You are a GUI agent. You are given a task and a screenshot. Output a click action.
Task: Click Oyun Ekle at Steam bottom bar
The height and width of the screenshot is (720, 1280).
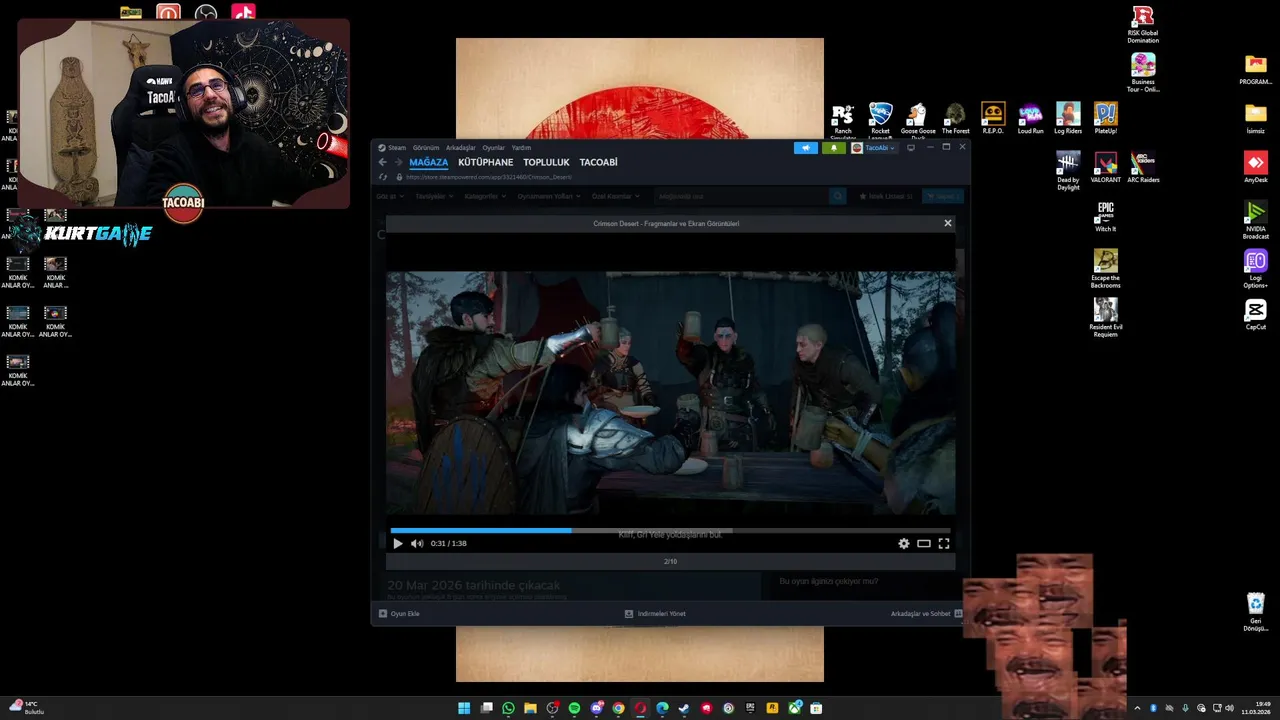pos(399,613)
